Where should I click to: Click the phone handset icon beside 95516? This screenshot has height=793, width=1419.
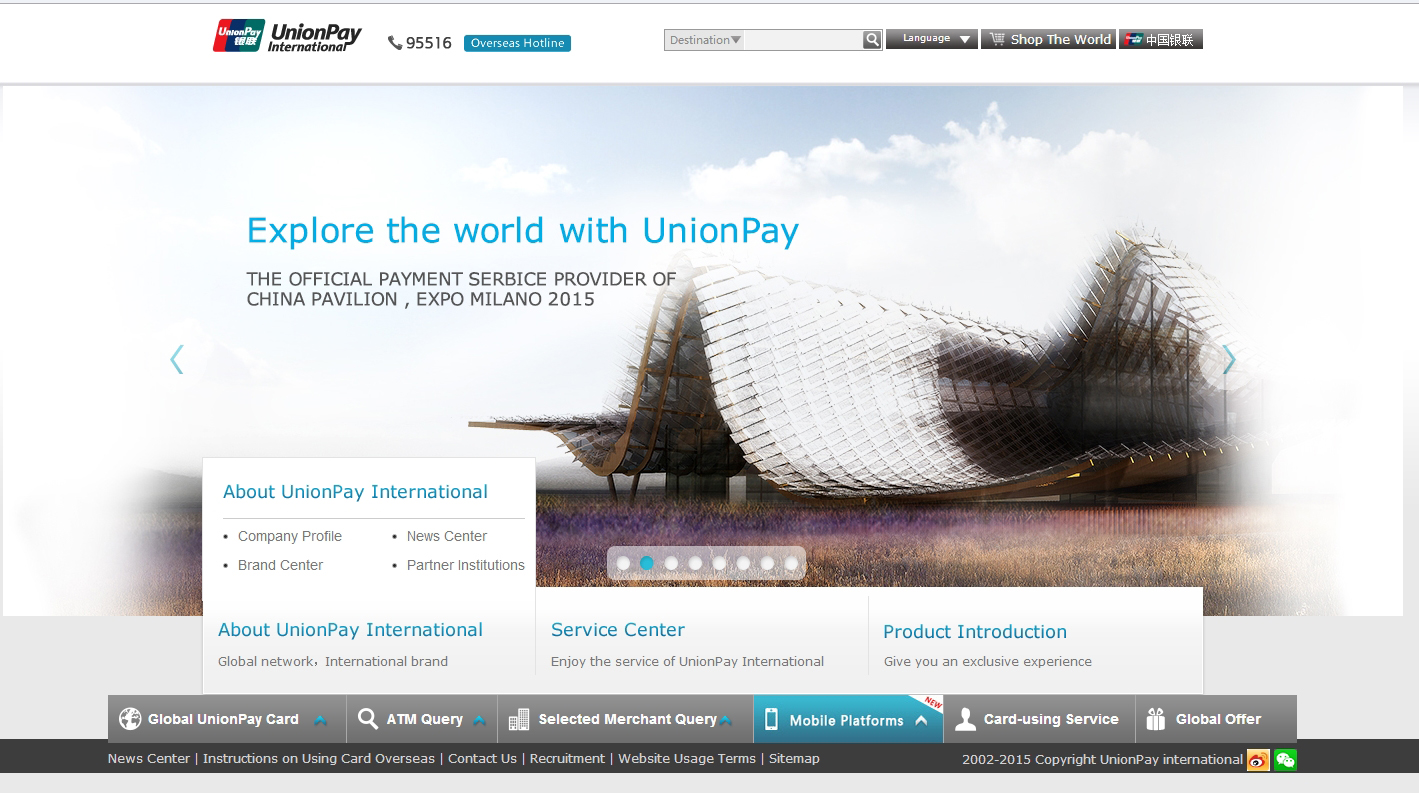click(395, 43)
